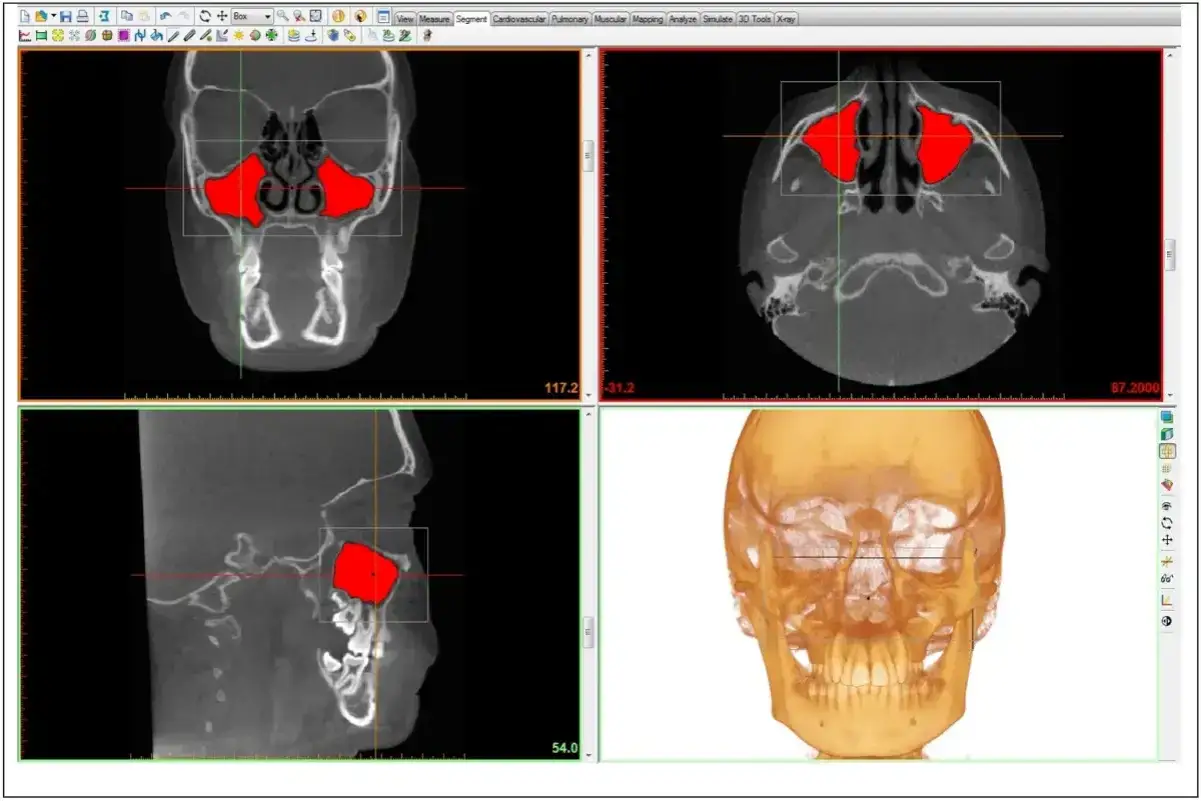
Task: Click the Calculate 3D stacked layers icon
Action: (x=294, y=35)
